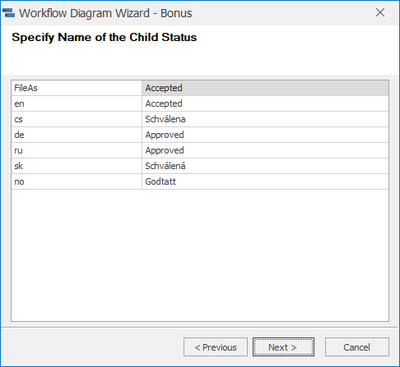Screen dimensions: 400x367
Task: Edit the FileAs value field Accepted
Action: point(265,88)
